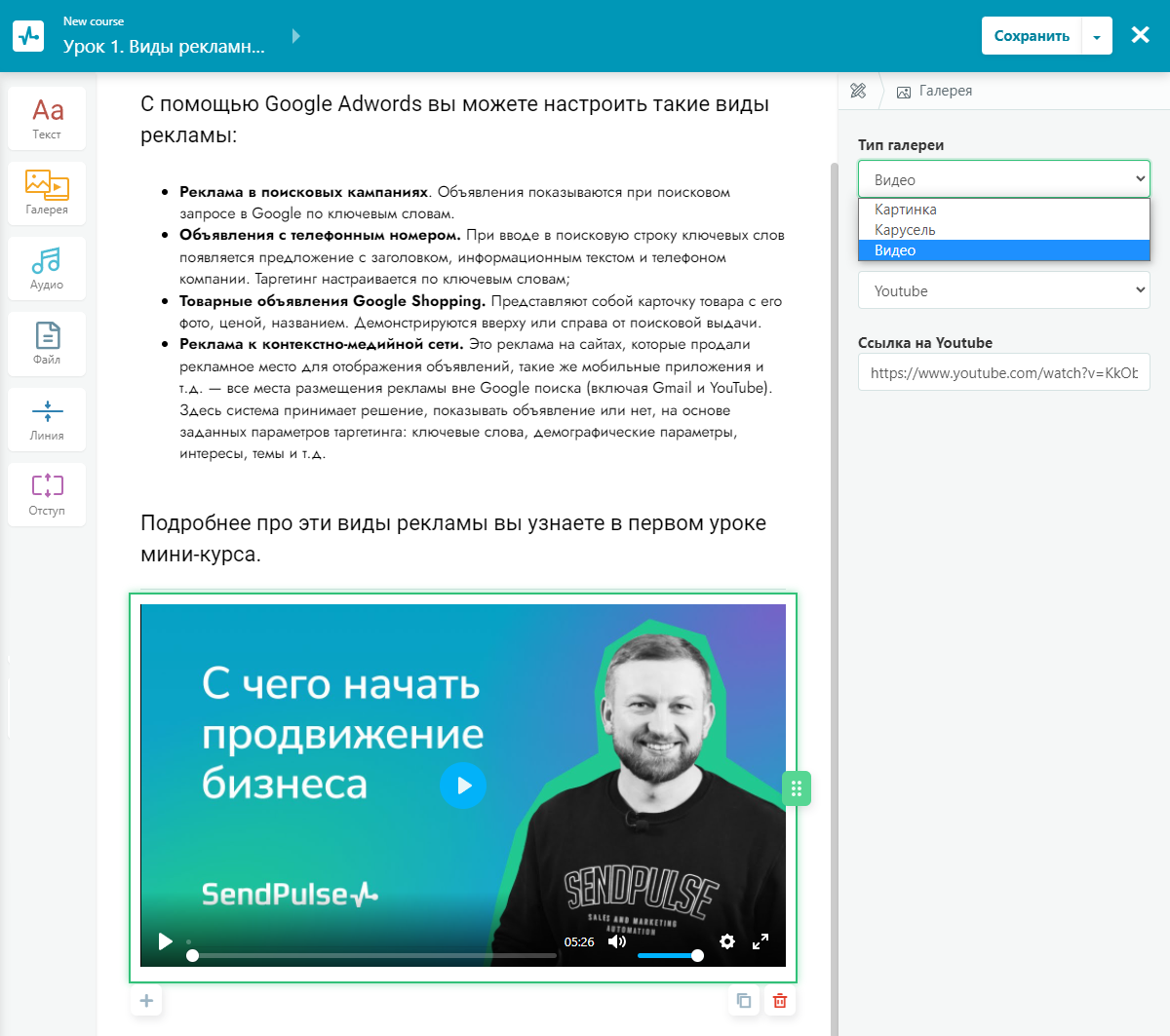The height and width of the screenshot is (1036, 1170).
Task: Open the design tools icon in breadcrumb
Action: tap(858, 91)
